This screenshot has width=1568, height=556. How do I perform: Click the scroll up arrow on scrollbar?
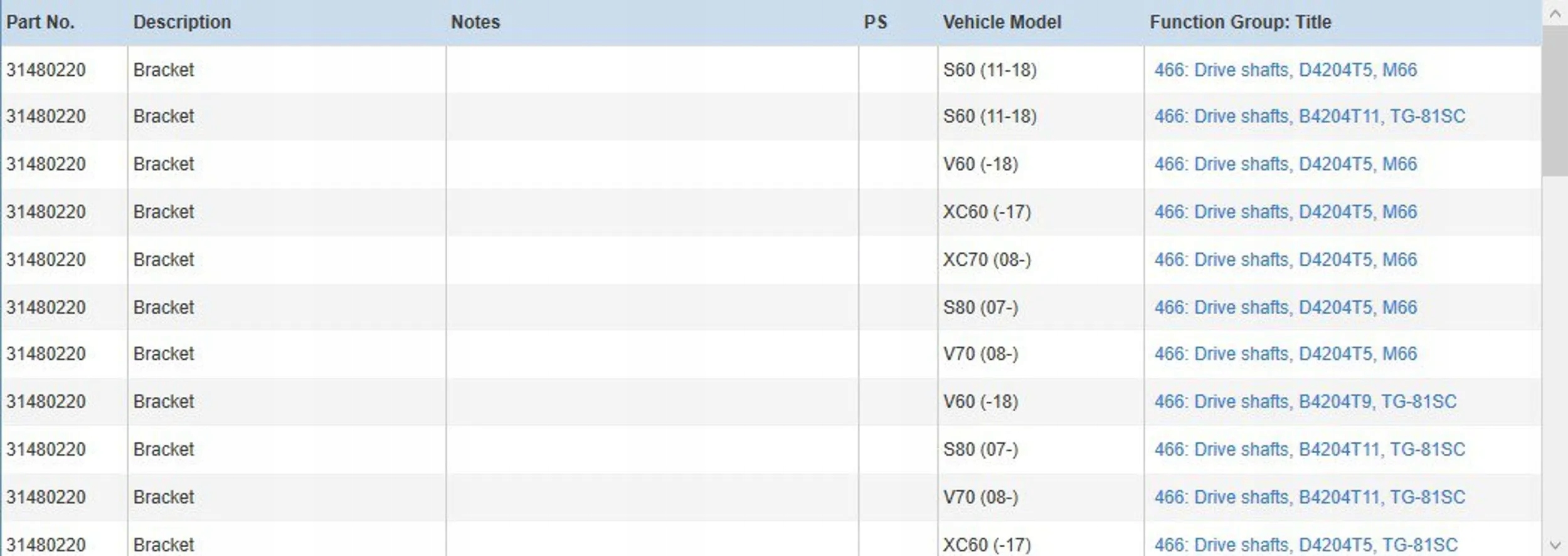(1555, 13)
